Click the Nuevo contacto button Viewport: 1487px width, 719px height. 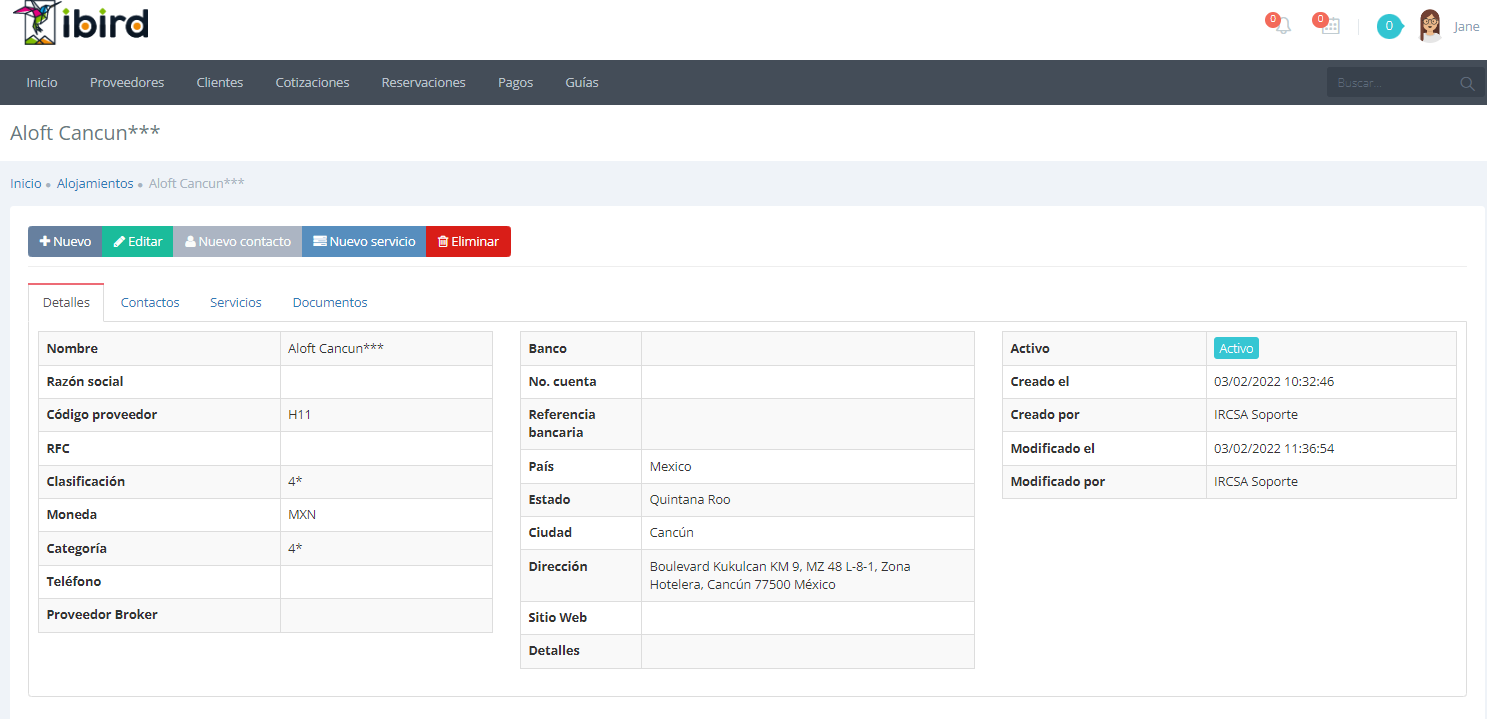tap(238, 241)
